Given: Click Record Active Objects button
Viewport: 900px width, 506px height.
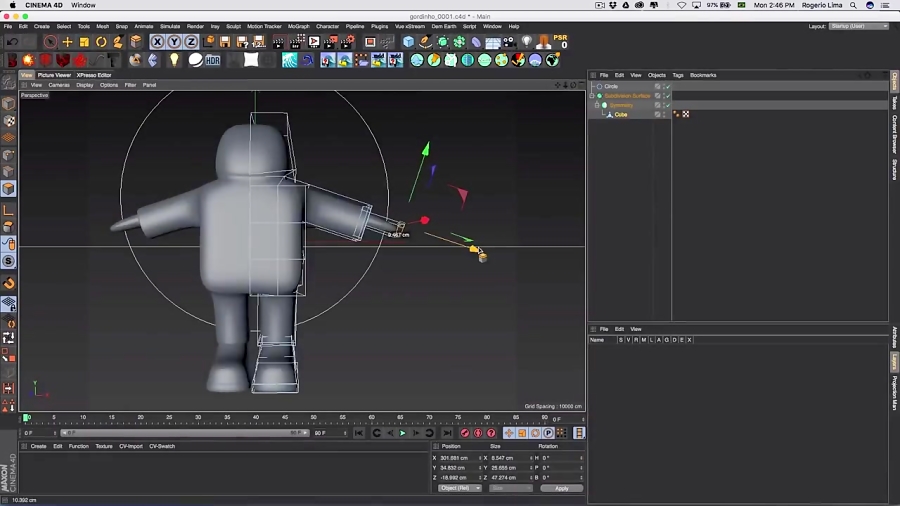Looking at the screenshot, I should 465,433.
